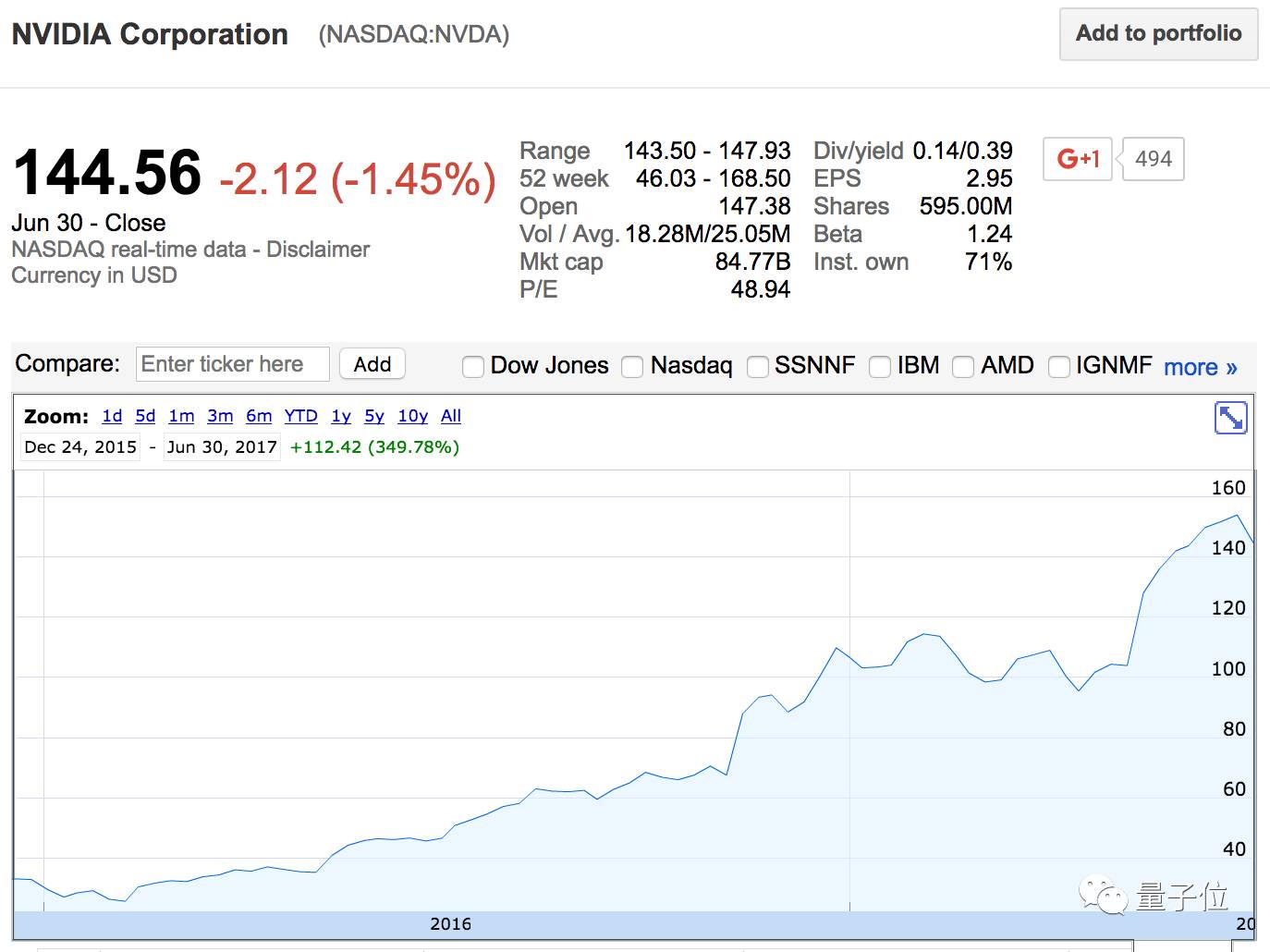1270x952 pixels.
Task: Click the Shares value 595.00M
Action: point(966,206)
